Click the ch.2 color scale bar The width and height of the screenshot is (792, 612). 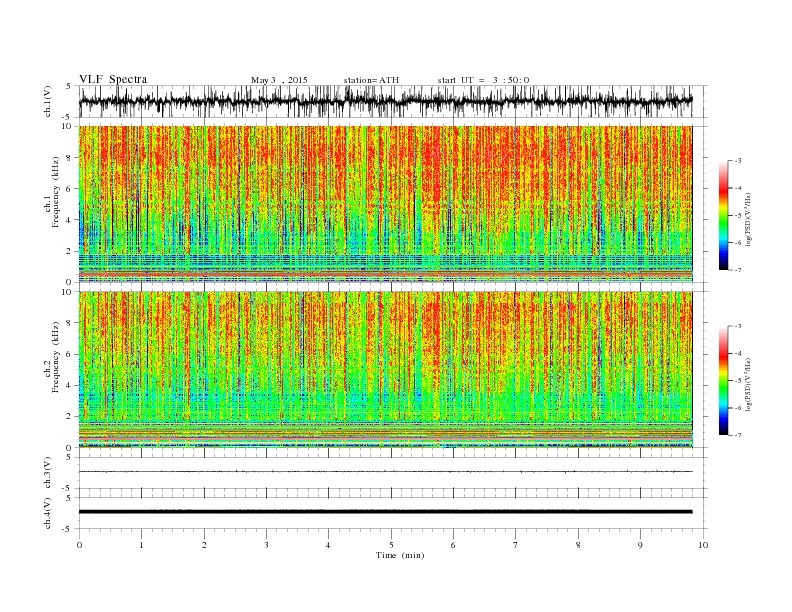click(x=723, y=380)
